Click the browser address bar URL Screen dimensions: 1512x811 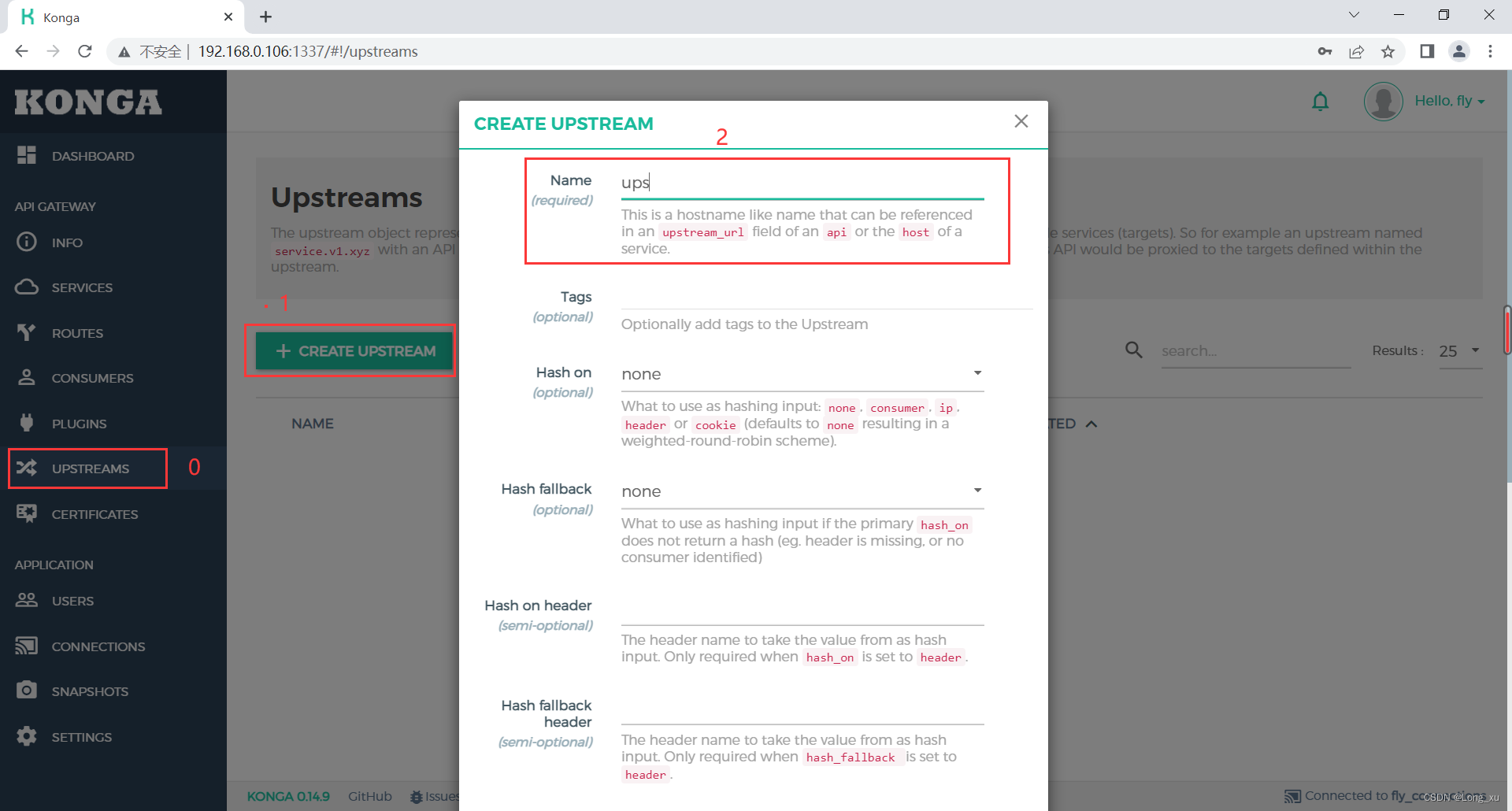tap(308, 51)
